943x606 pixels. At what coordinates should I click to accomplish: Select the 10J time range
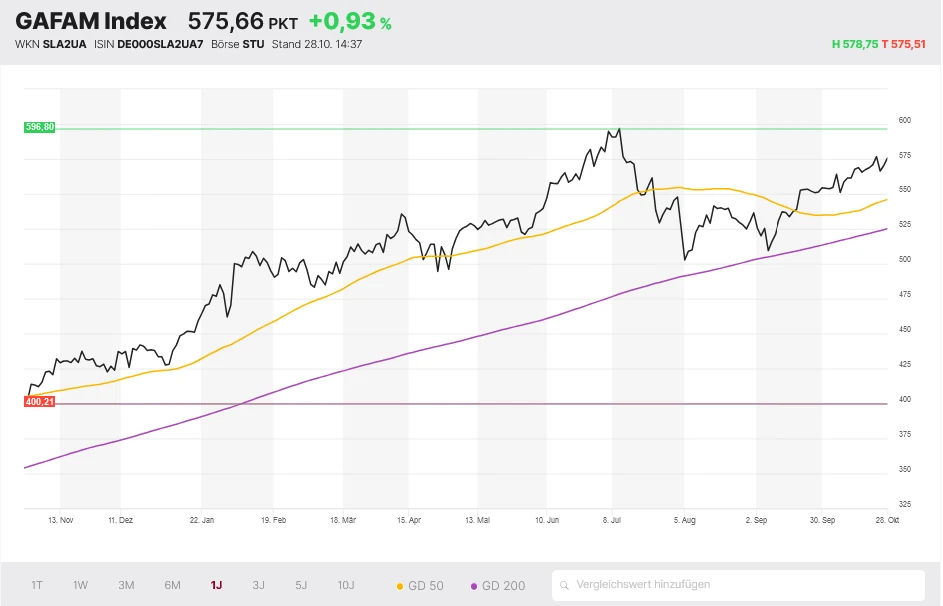pyautogui.click(x=345, y=585)
